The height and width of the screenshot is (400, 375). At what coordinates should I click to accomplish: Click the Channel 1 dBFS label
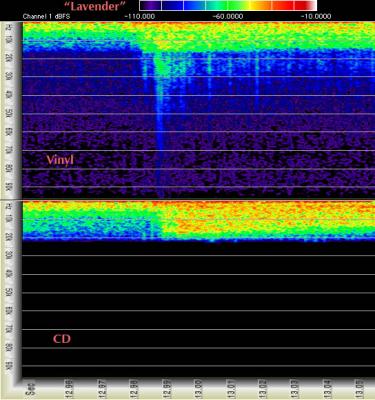46,16
